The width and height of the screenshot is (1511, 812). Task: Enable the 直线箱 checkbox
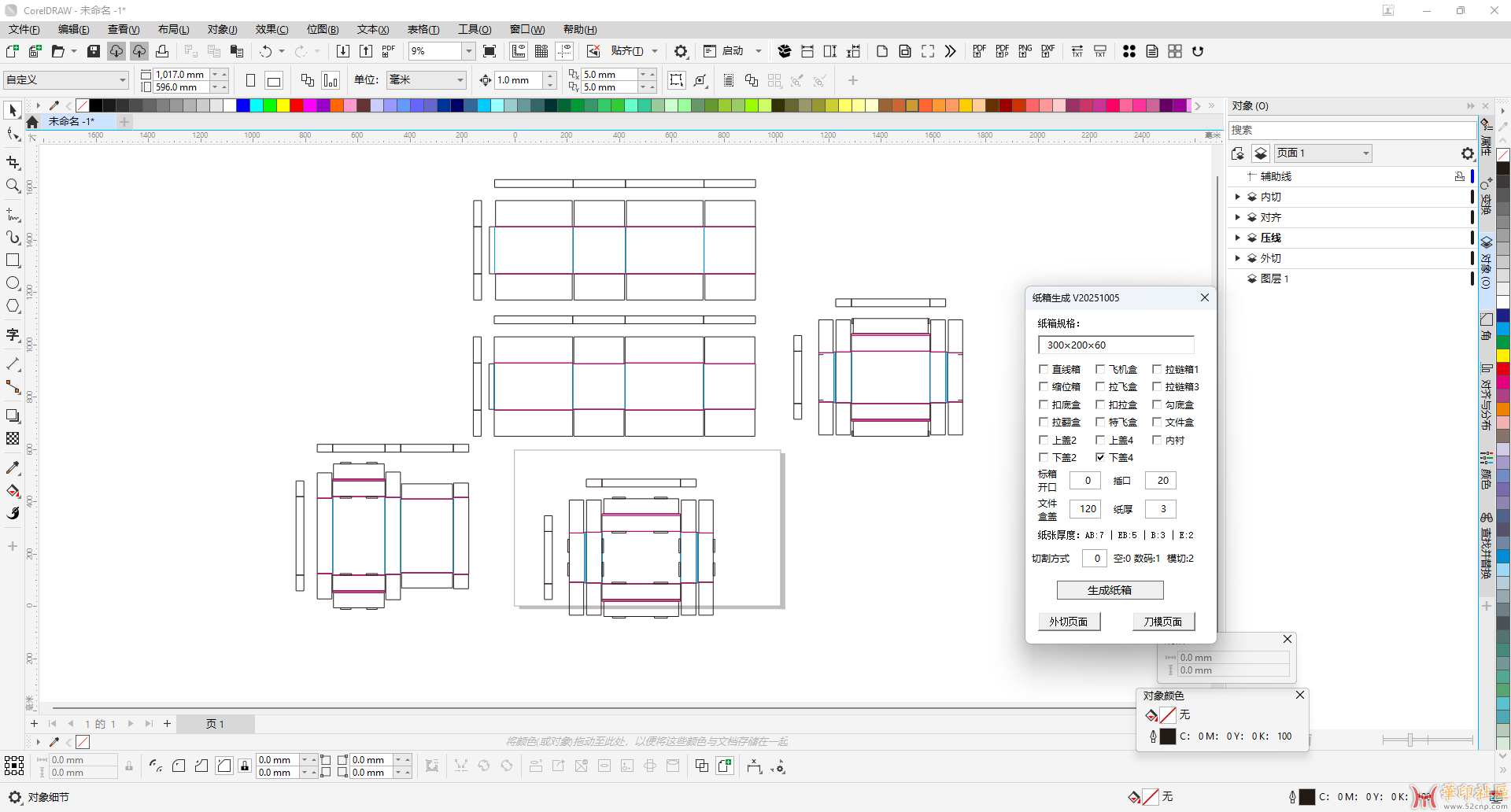1044,369
